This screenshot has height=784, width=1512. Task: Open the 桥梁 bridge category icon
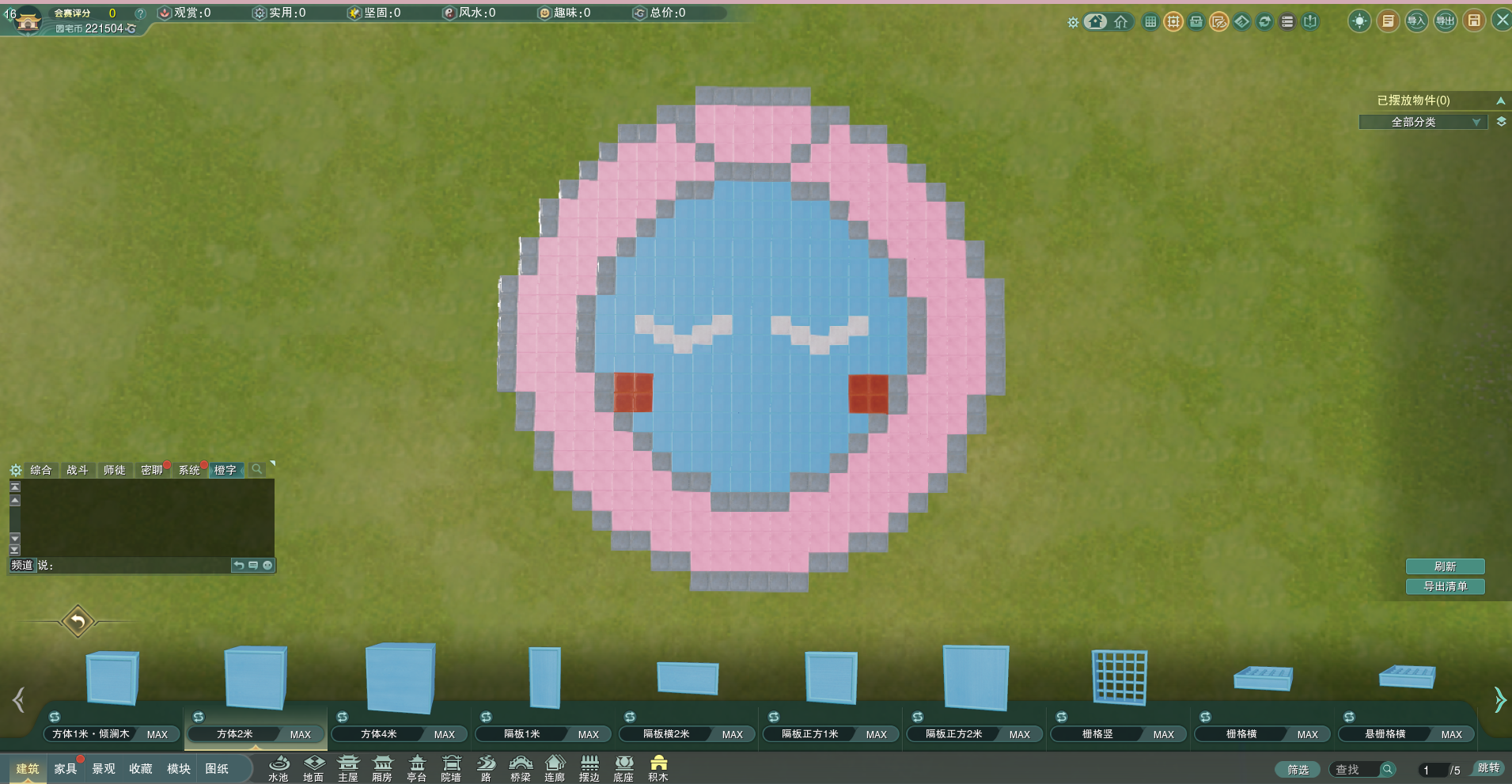[x=520, y=767]
